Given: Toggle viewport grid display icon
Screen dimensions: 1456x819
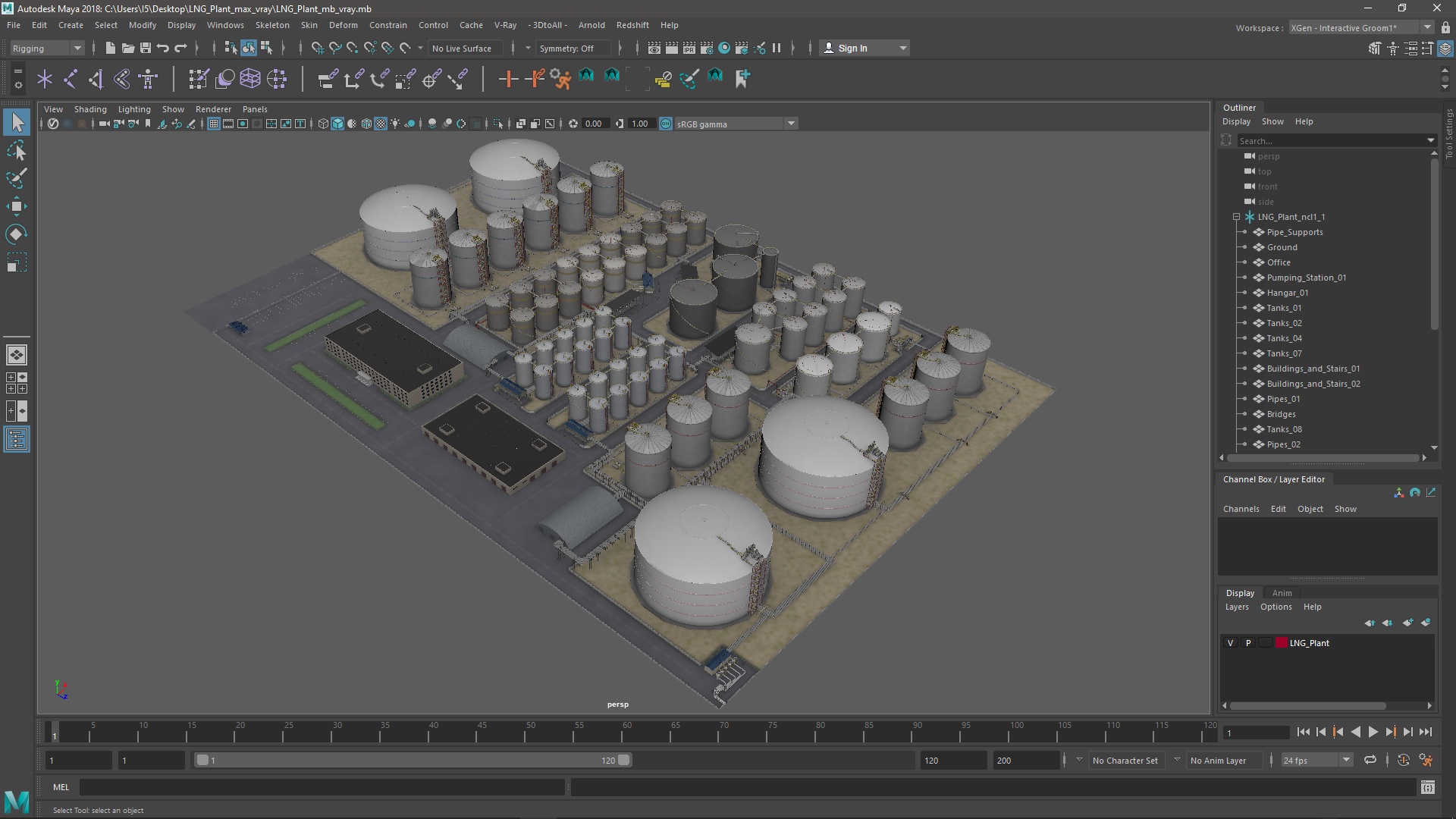Looking at the screenshot, I should (214, 124).
